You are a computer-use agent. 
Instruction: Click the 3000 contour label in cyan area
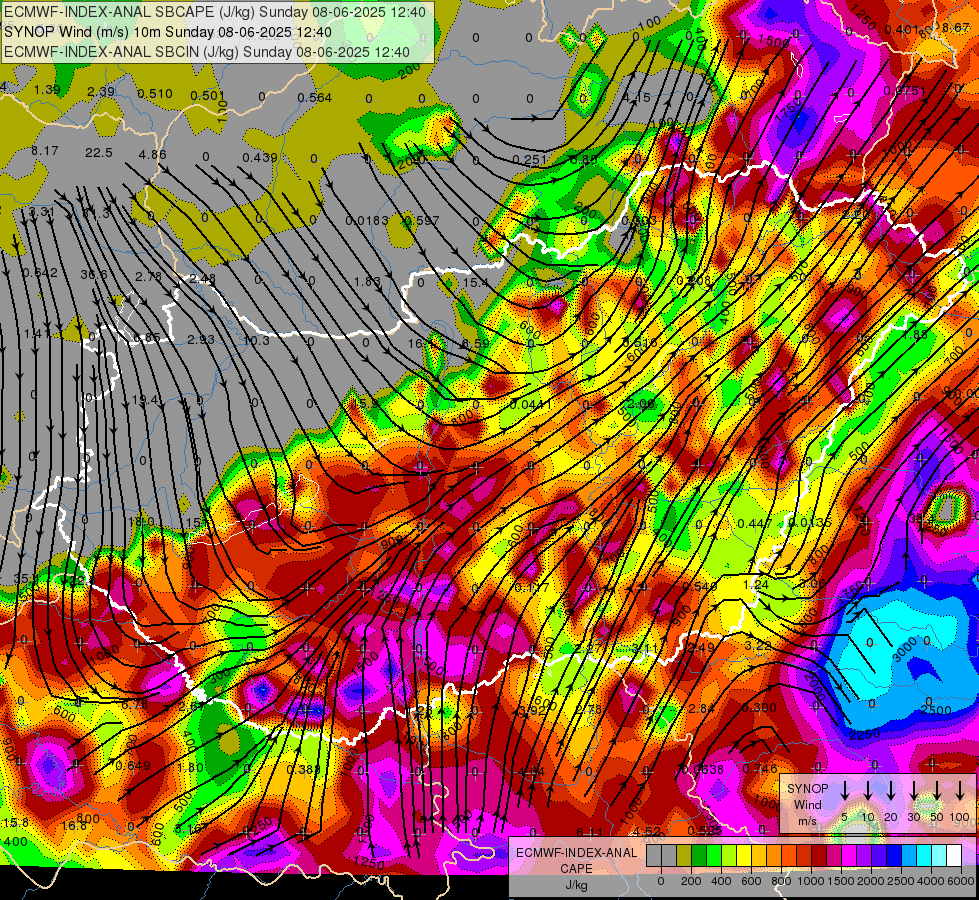[x=904, y=650]
